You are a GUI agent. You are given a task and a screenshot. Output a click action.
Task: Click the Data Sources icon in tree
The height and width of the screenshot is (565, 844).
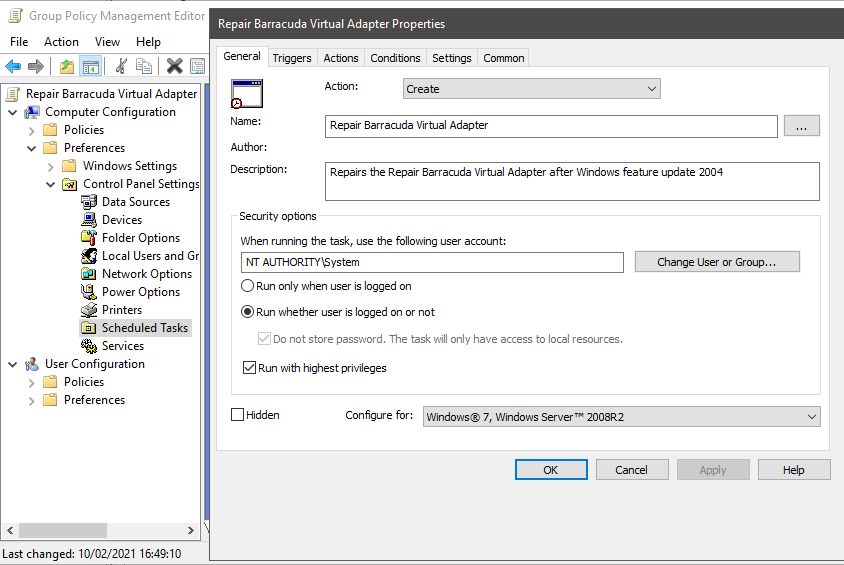(x=89, y=202)
